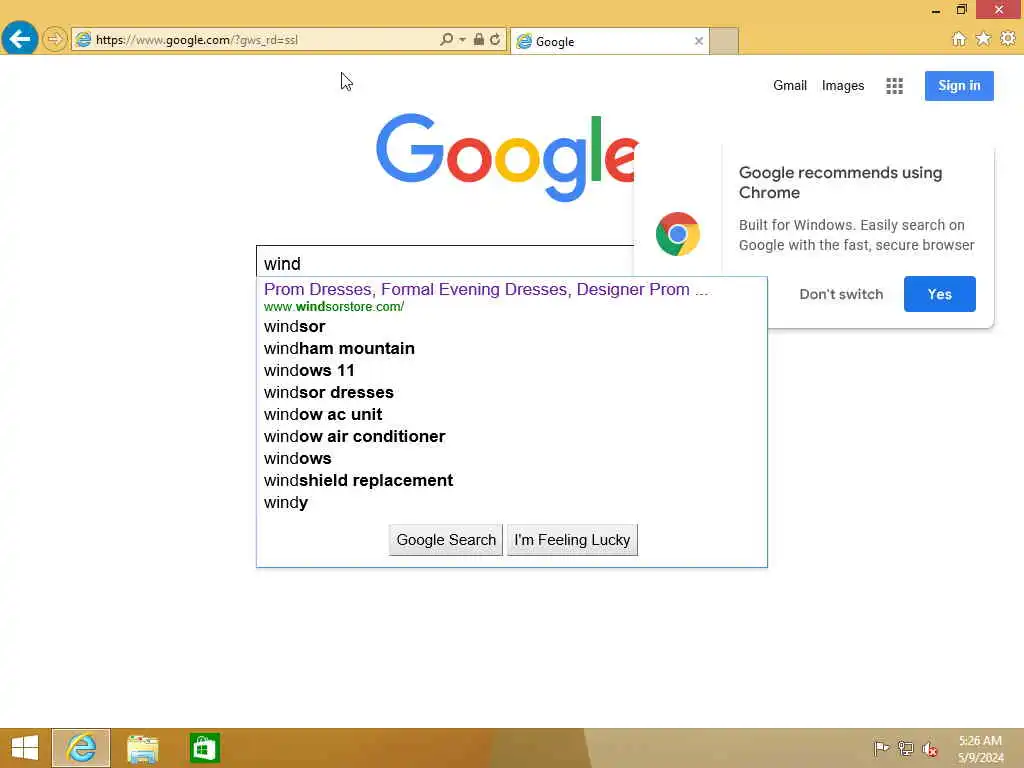Click Yes to switch to Chrome
This screenshot has height=768, width=1024.
pyautogui.click(x=939, y=294)
